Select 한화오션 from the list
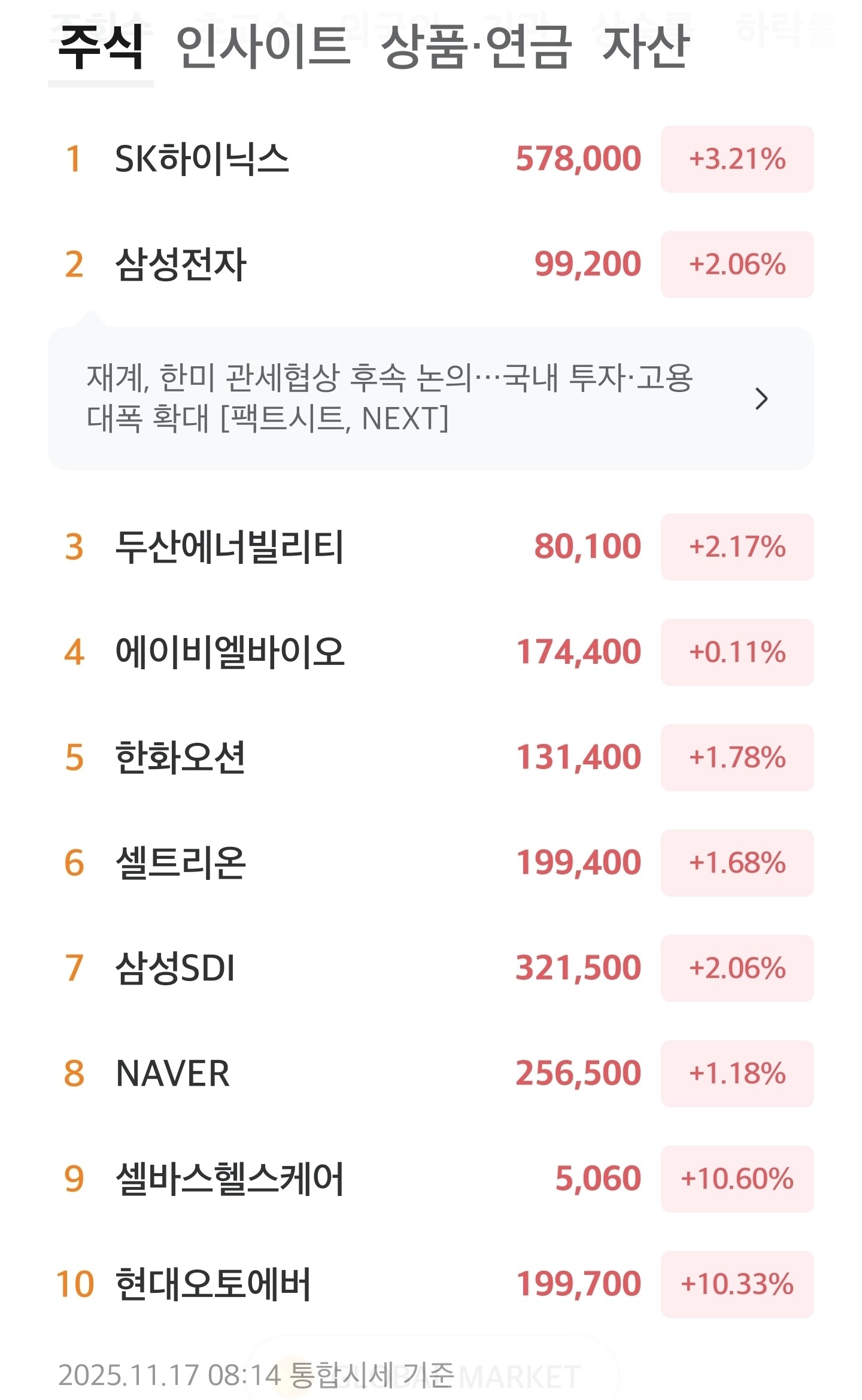 coord(180,758)
